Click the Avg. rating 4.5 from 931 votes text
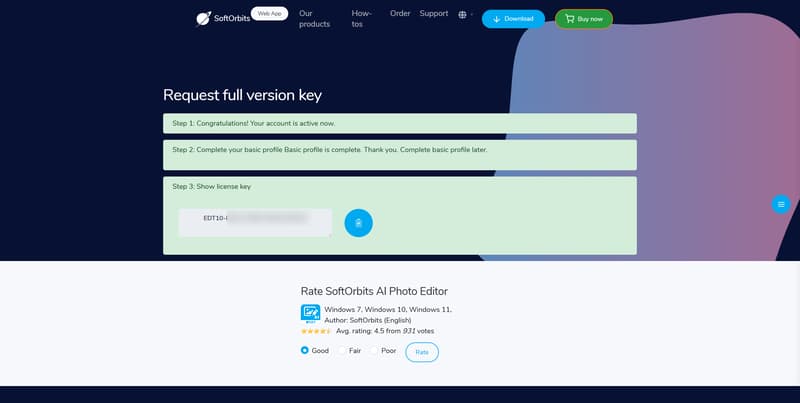Screen dimensions: 800x403 (x=385, y=331)
